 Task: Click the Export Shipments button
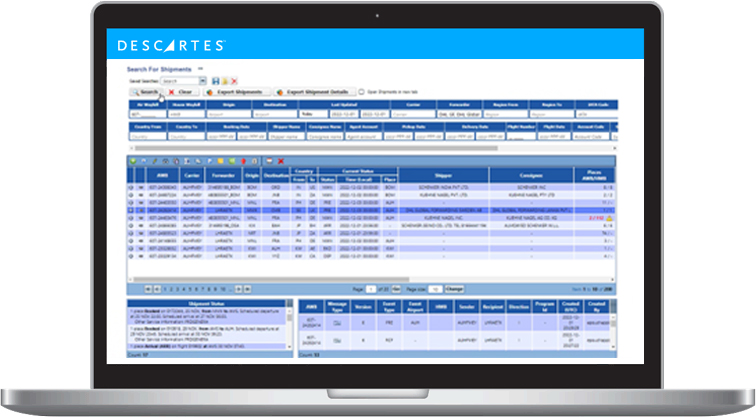pyautogui.click(x=226, y=91)
